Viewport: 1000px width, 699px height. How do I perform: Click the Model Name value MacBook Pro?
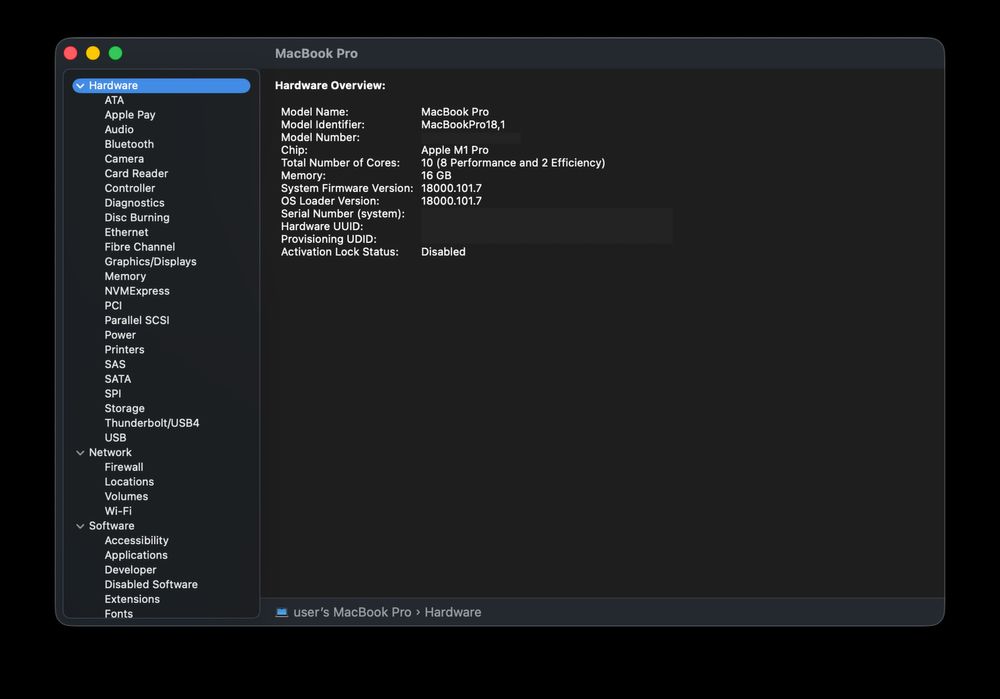coord(455,112)
